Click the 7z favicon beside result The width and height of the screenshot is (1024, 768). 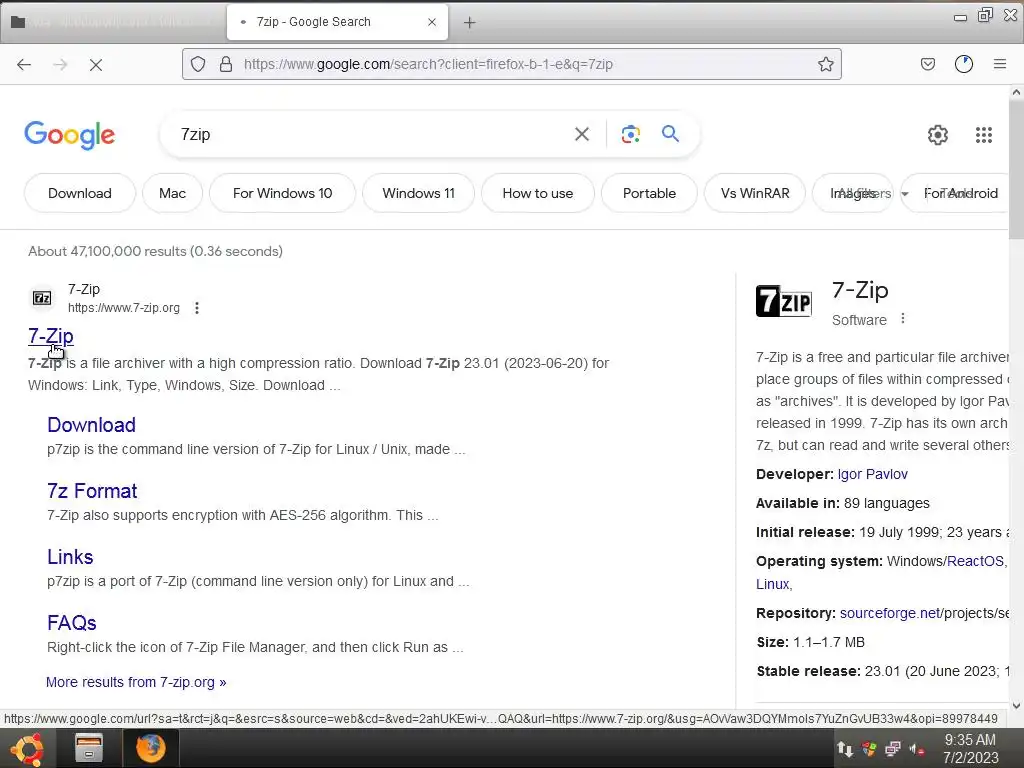coord(42,298)
